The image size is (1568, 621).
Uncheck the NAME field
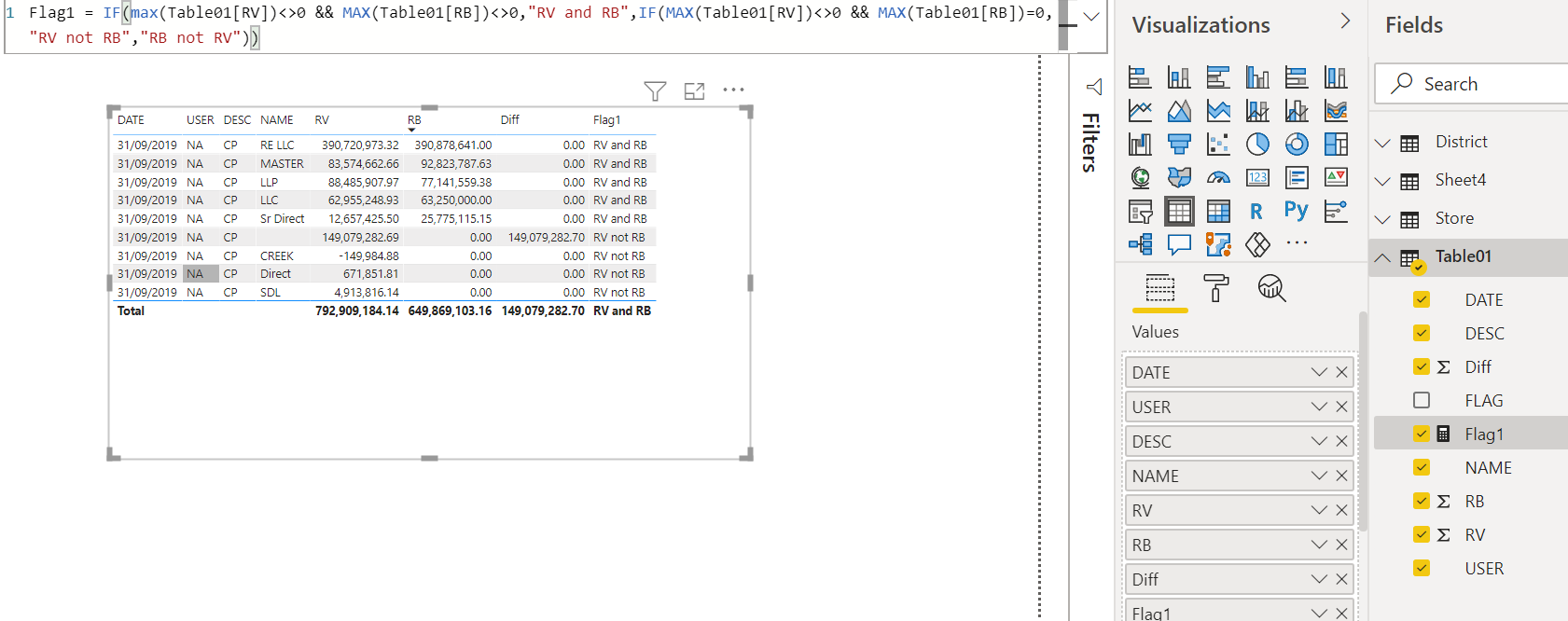point(1422,467)
